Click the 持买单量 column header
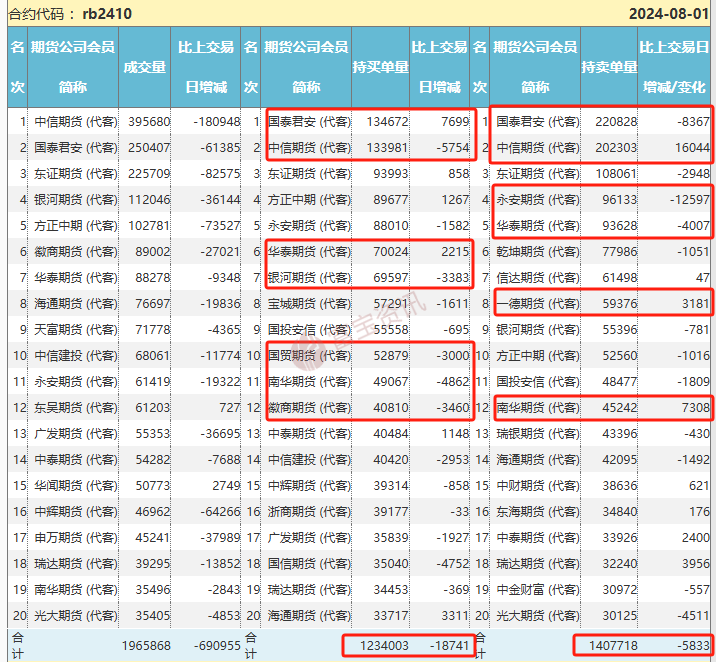716x662 pixels. coord(380,67)
